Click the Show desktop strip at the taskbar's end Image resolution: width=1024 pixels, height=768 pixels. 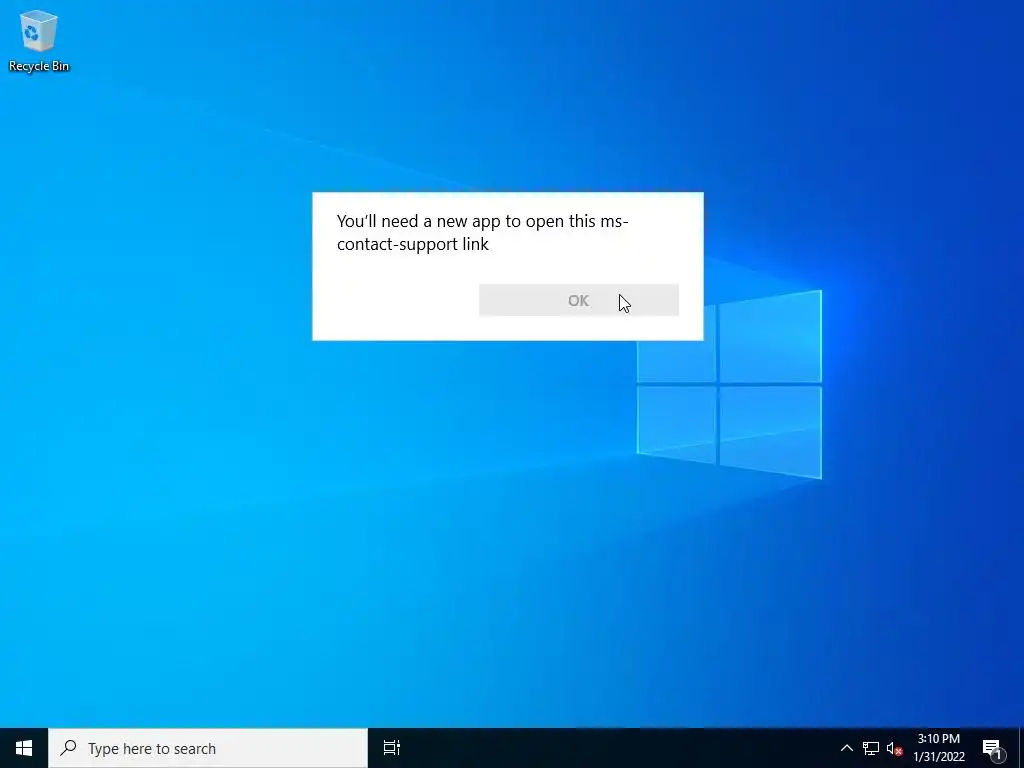click(x=1021, y=748)
